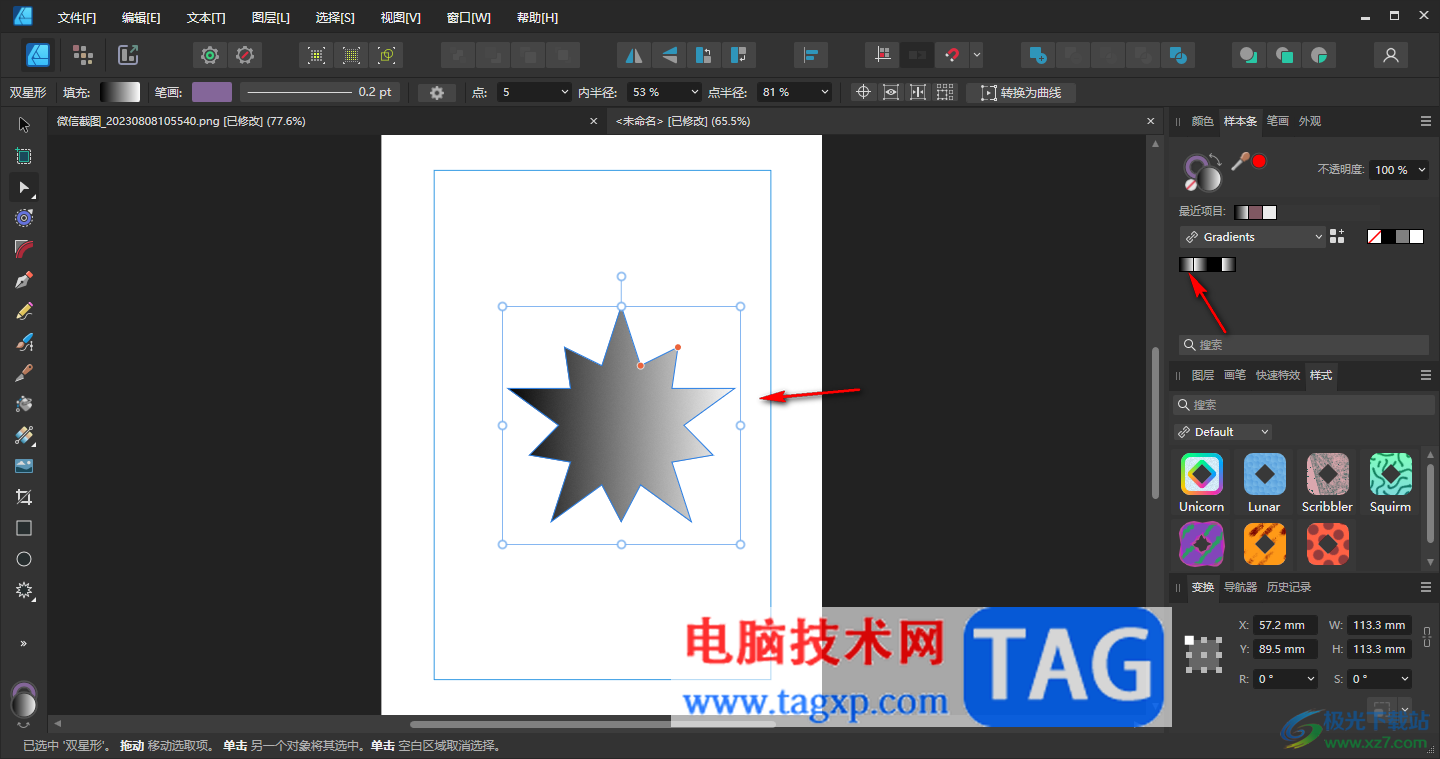Screen dimensions: 1440x759
Task: Toggle the snapping magnet
Action: pos(953,55)
